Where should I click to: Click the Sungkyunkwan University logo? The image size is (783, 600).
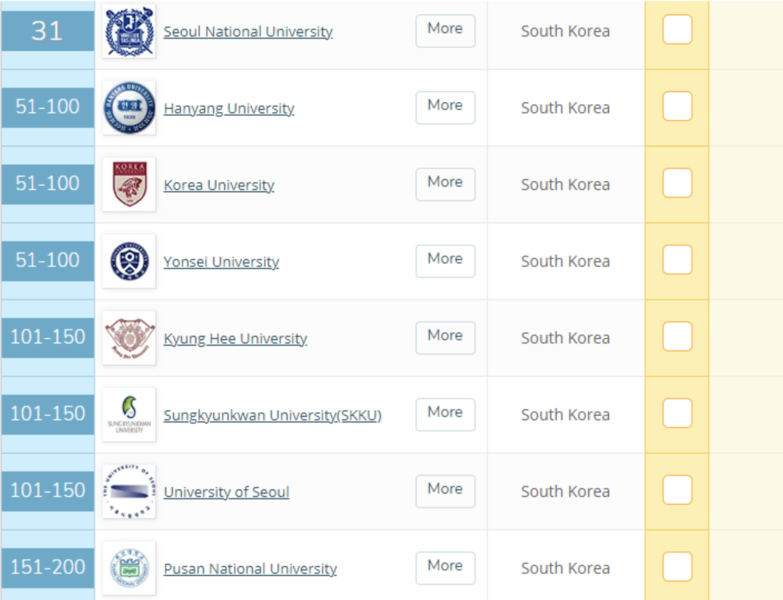coord(129,415)
